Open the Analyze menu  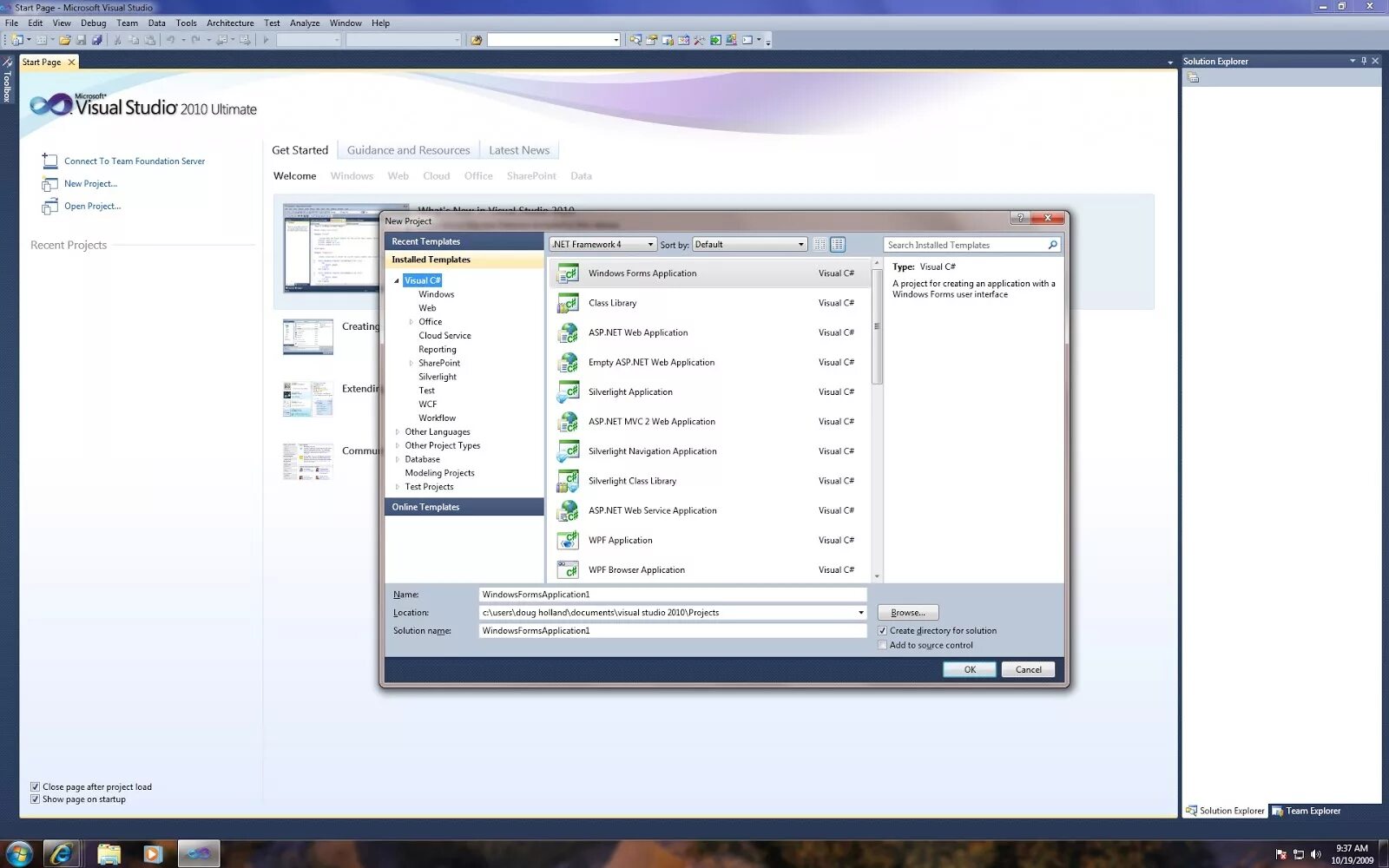click(x=305, y=23)
